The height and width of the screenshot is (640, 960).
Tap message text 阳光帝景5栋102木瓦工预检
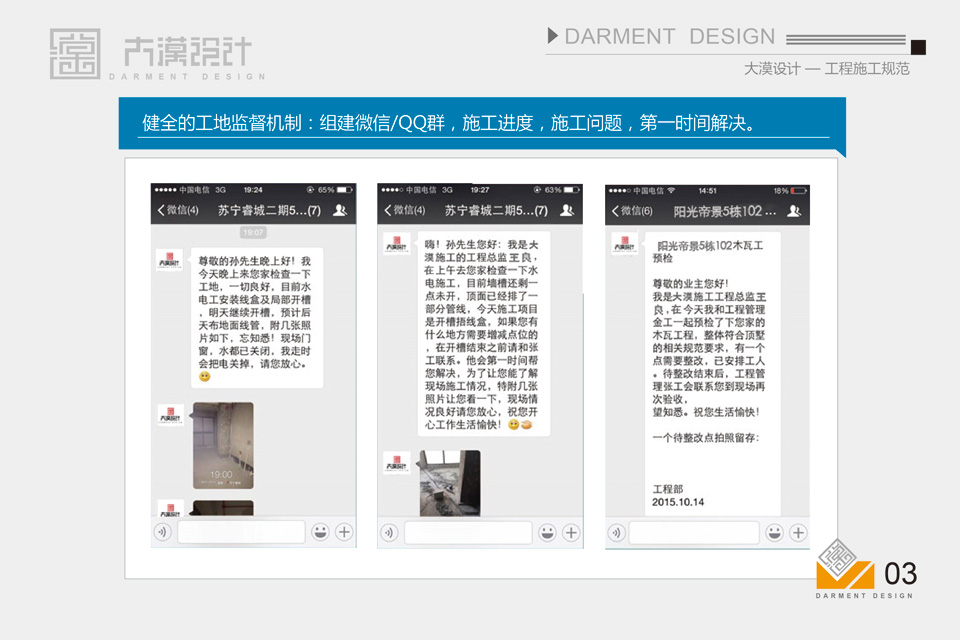point(708,251)
